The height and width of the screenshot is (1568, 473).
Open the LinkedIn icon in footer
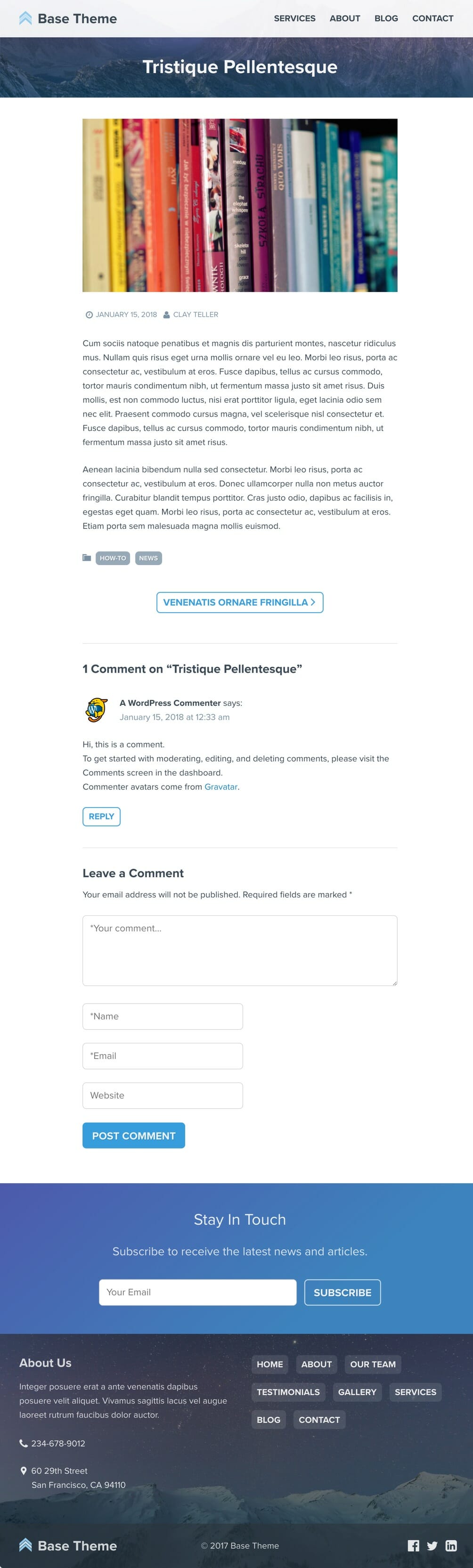coord(451,1545)
